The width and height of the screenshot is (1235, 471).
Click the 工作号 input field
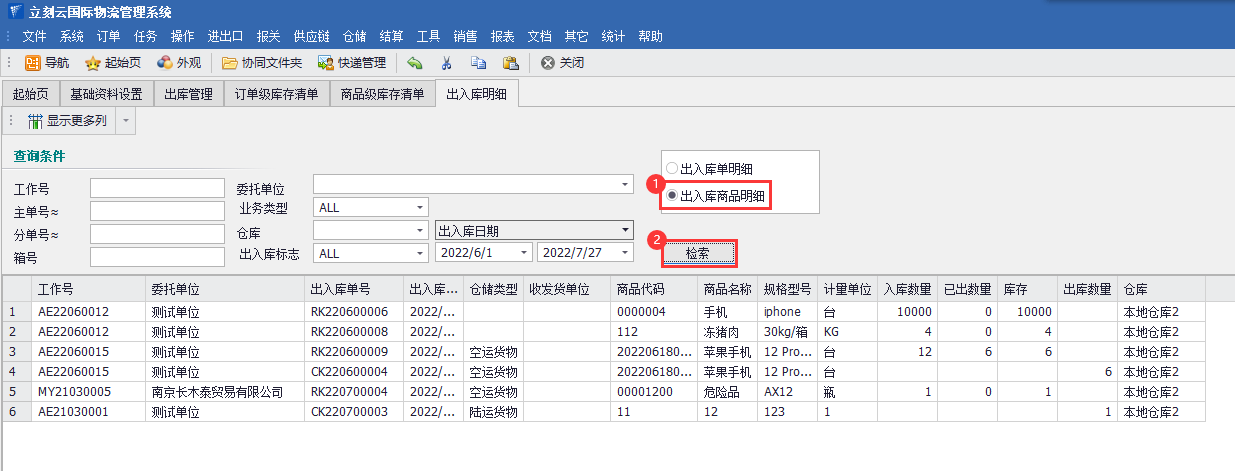click(x=157, y=189)
